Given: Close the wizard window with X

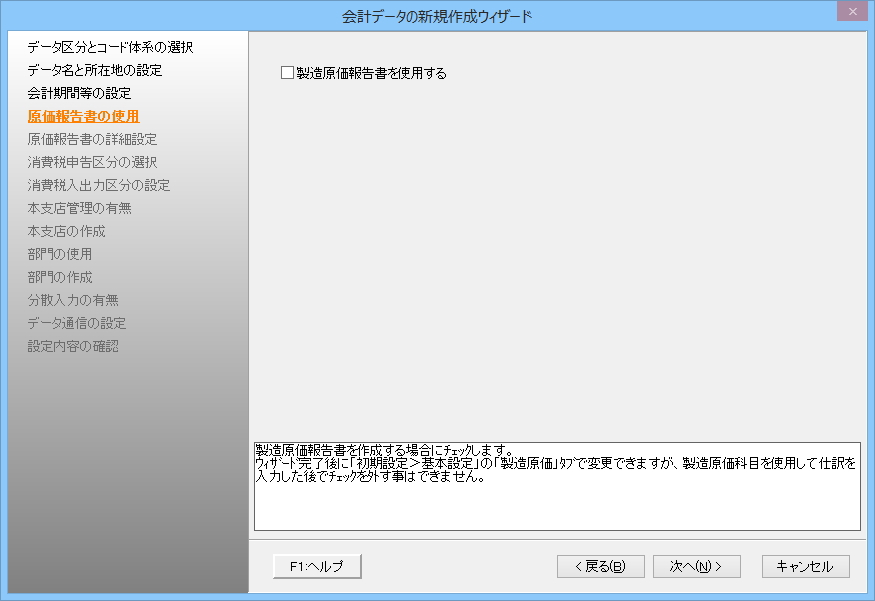Looking at the screenshot, I should [x=852, y=11].
